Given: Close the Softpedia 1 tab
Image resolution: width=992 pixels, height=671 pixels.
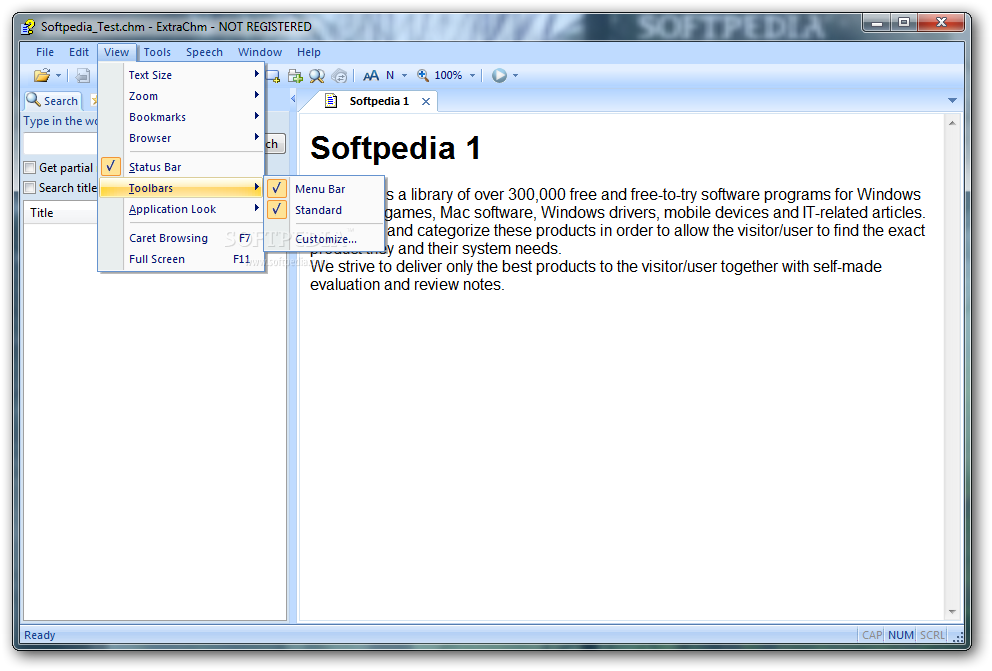Looking at the screenshot, I should (426, 101).
